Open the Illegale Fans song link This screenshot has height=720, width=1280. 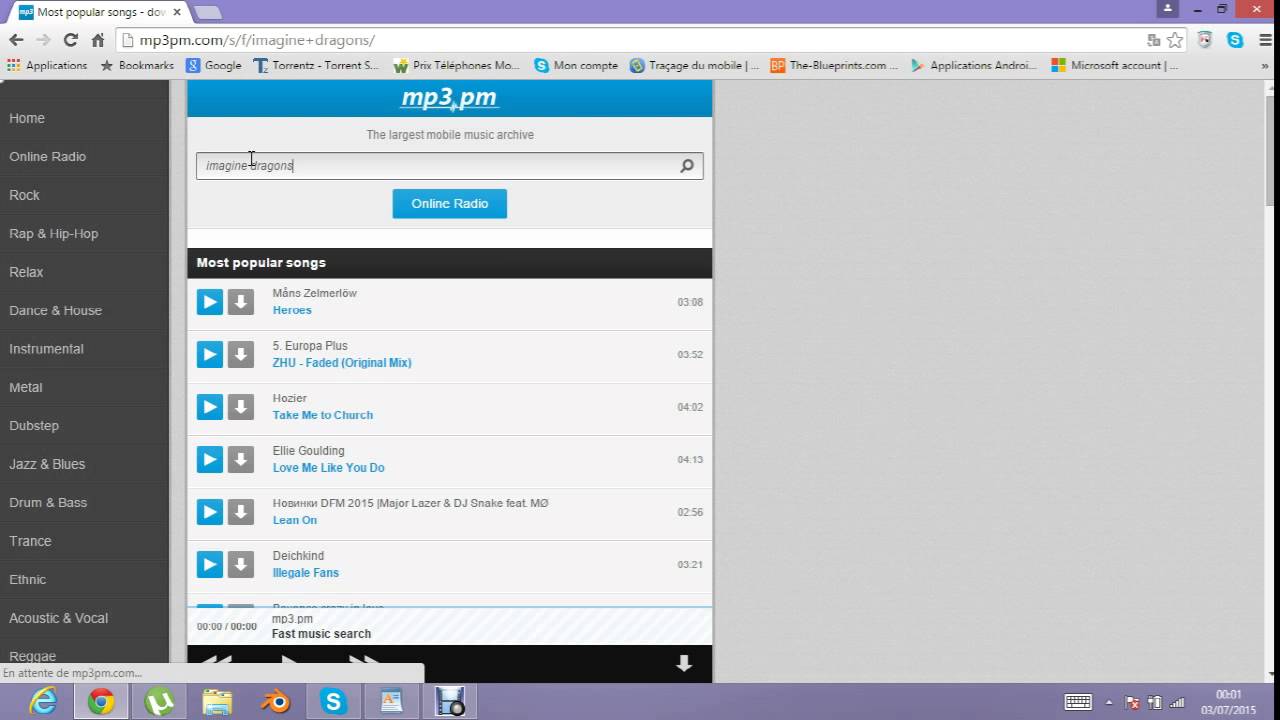[306, 573]
